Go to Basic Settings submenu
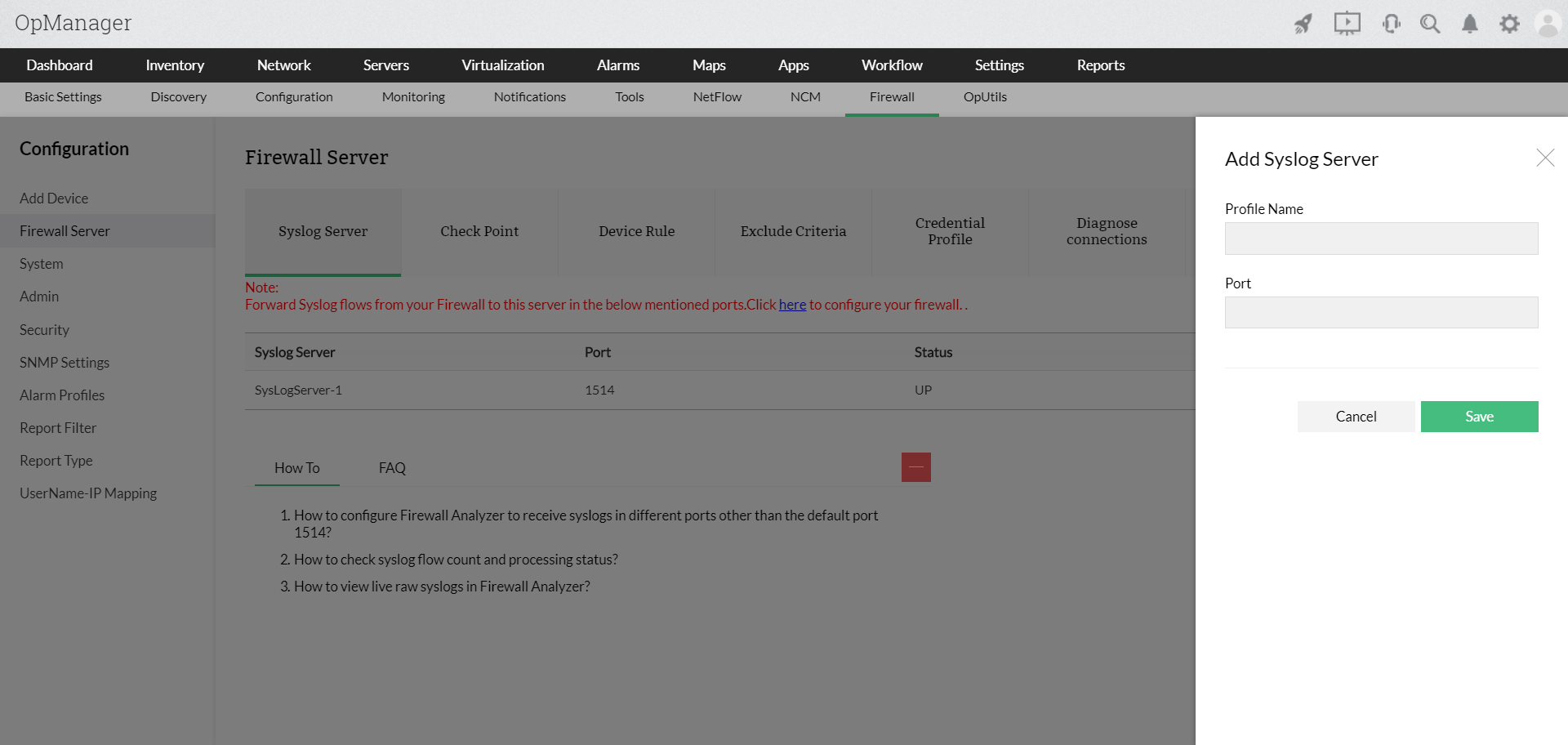This screenshot has height=745, width=1568. (x=63, y=97)
